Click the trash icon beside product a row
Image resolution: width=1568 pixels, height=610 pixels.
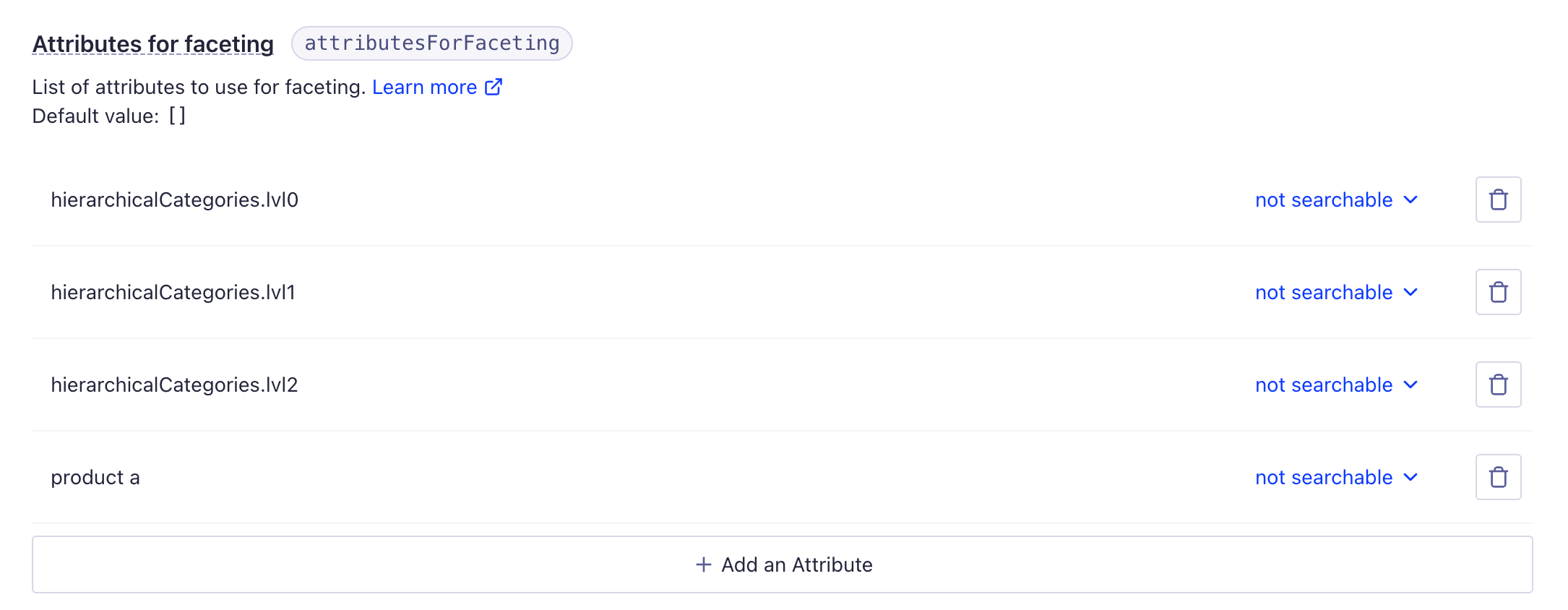[1498, 477]
